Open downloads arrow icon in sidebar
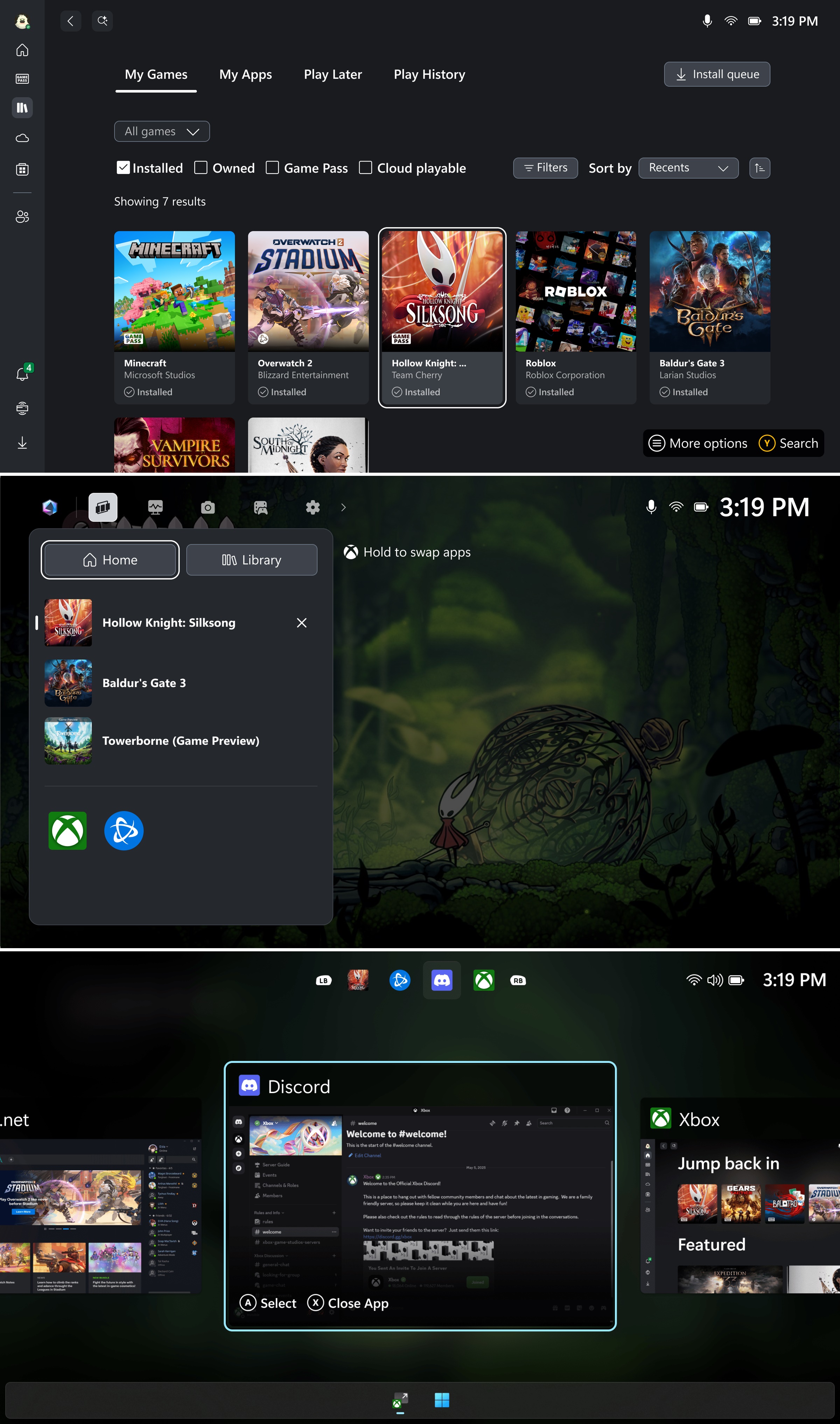The height and width of the screenshot is (1424, 840). tap(22, 443)
